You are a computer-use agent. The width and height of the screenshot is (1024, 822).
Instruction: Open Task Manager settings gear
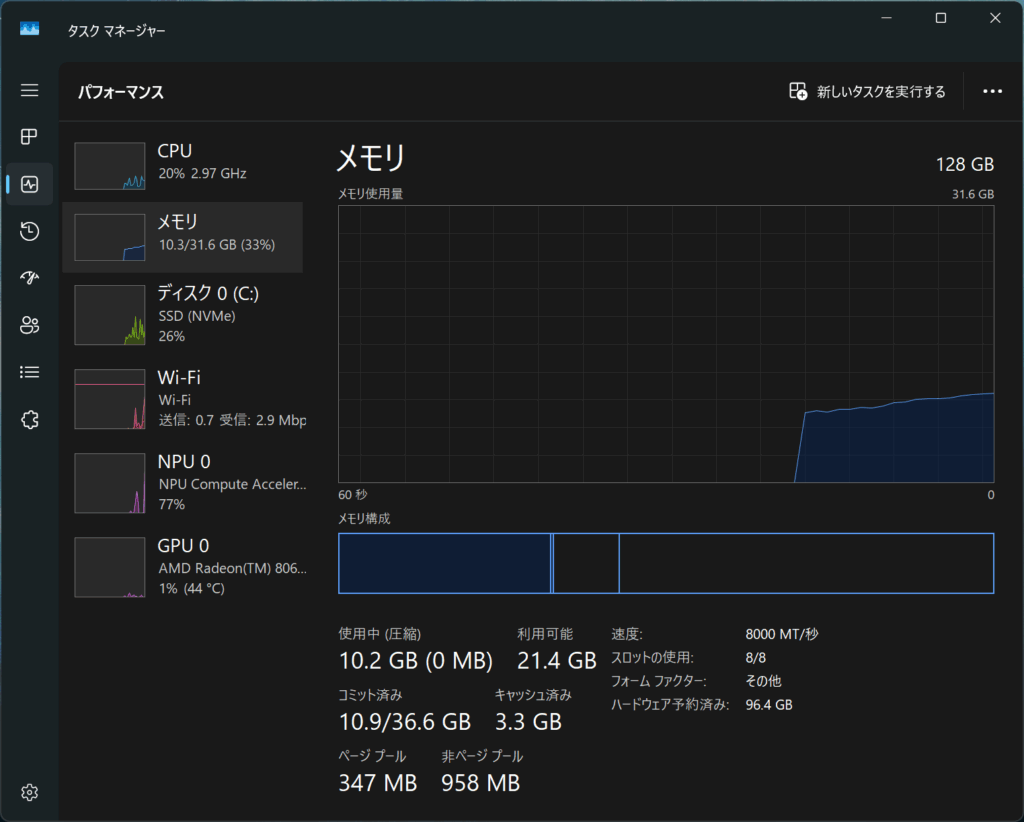tap(29, 793)
